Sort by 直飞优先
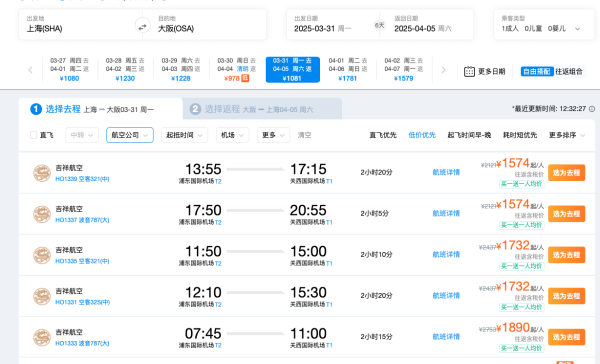The width and height of the screenshot is (600, 364). (x=383, y=135)
